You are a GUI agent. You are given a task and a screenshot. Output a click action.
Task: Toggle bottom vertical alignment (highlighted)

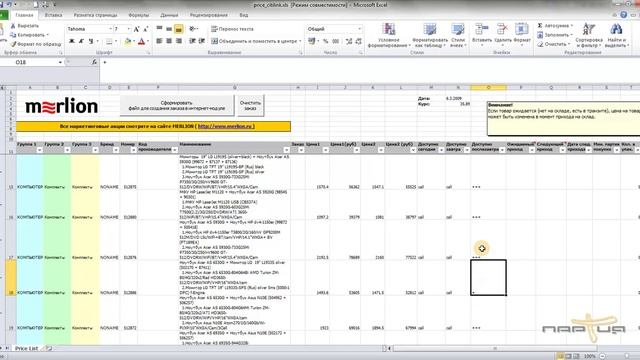[x=178, y=29]
